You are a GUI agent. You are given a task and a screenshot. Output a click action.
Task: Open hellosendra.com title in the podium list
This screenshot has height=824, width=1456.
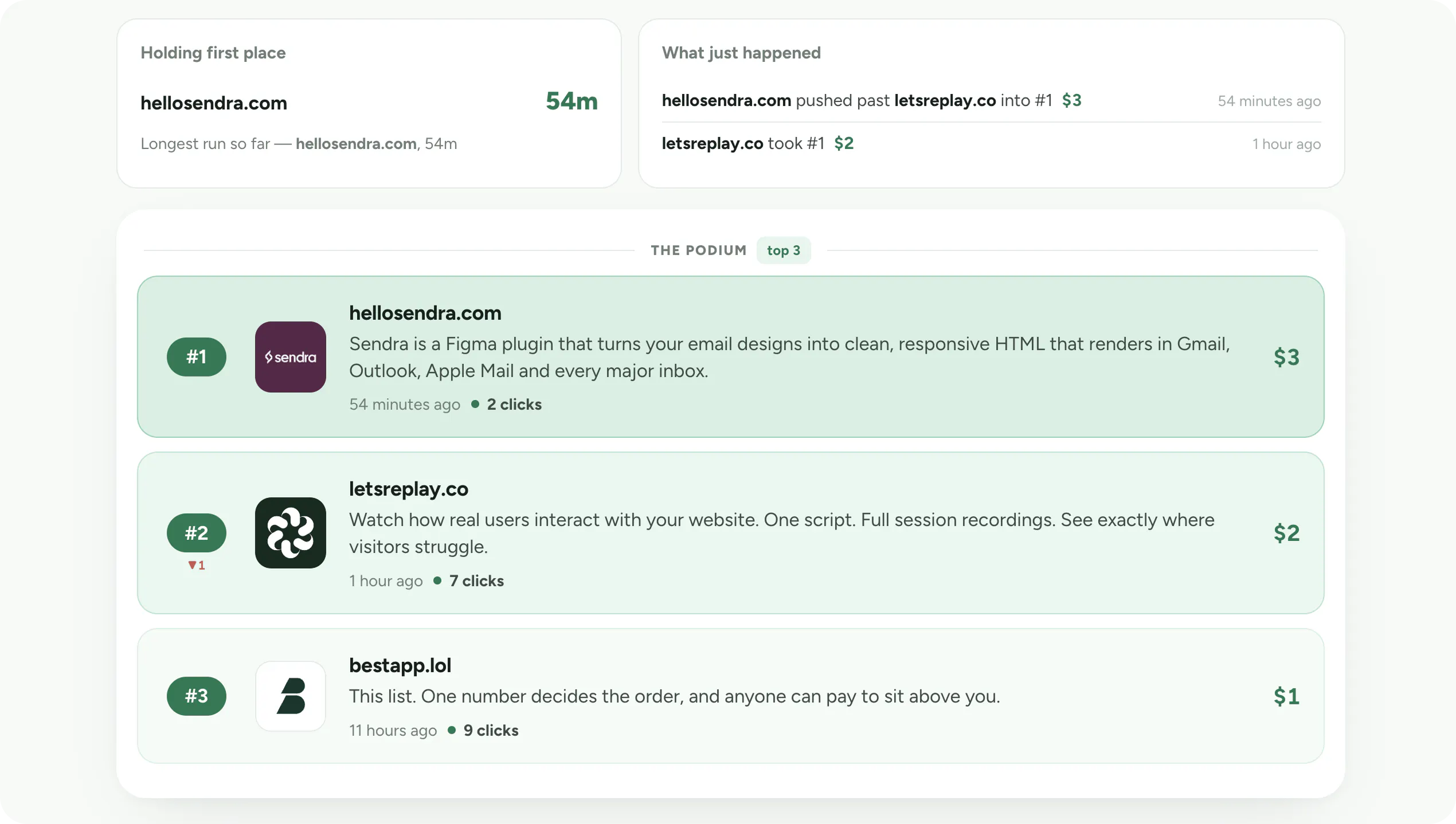point(425,313)
